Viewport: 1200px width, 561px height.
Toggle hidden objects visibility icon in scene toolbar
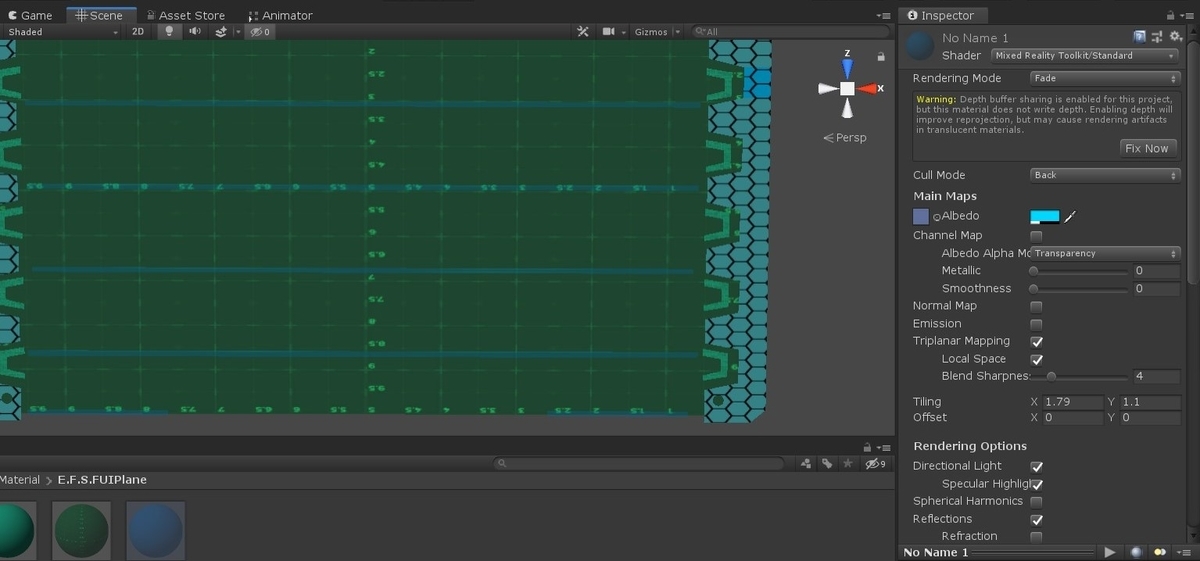coord(261,32)
